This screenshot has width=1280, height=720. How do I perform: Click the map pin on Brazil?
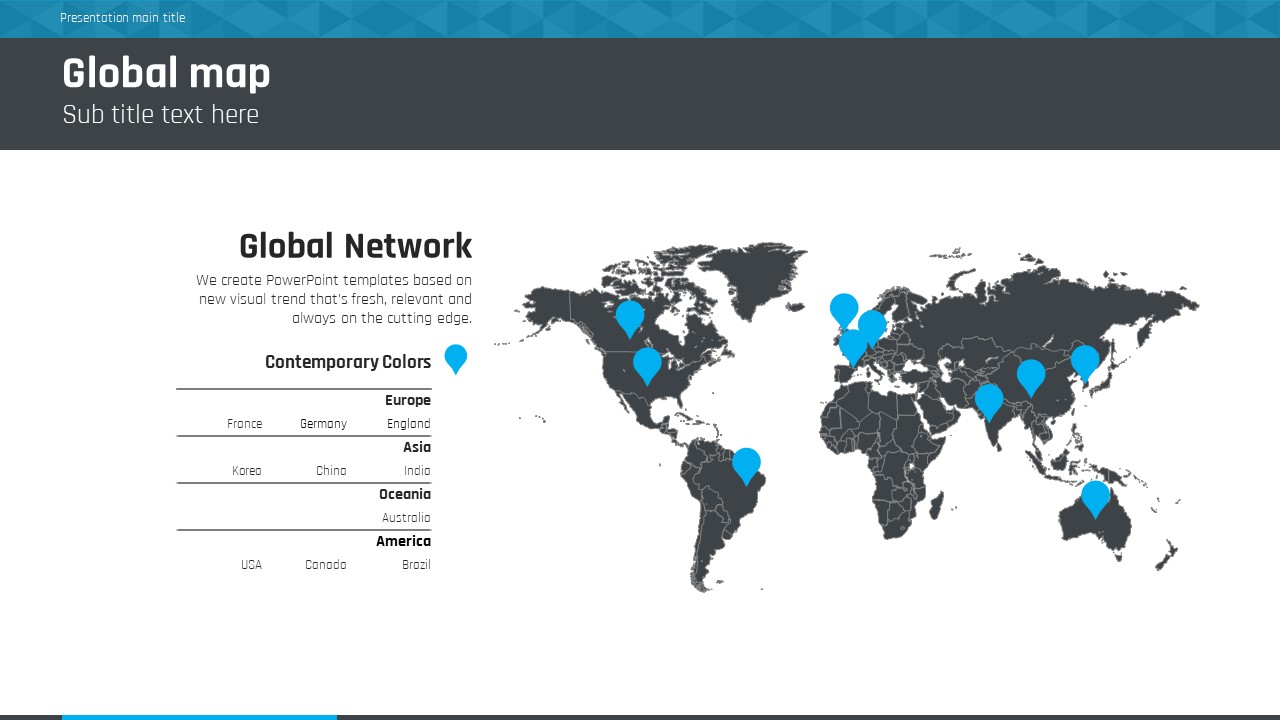pos(746,463)
